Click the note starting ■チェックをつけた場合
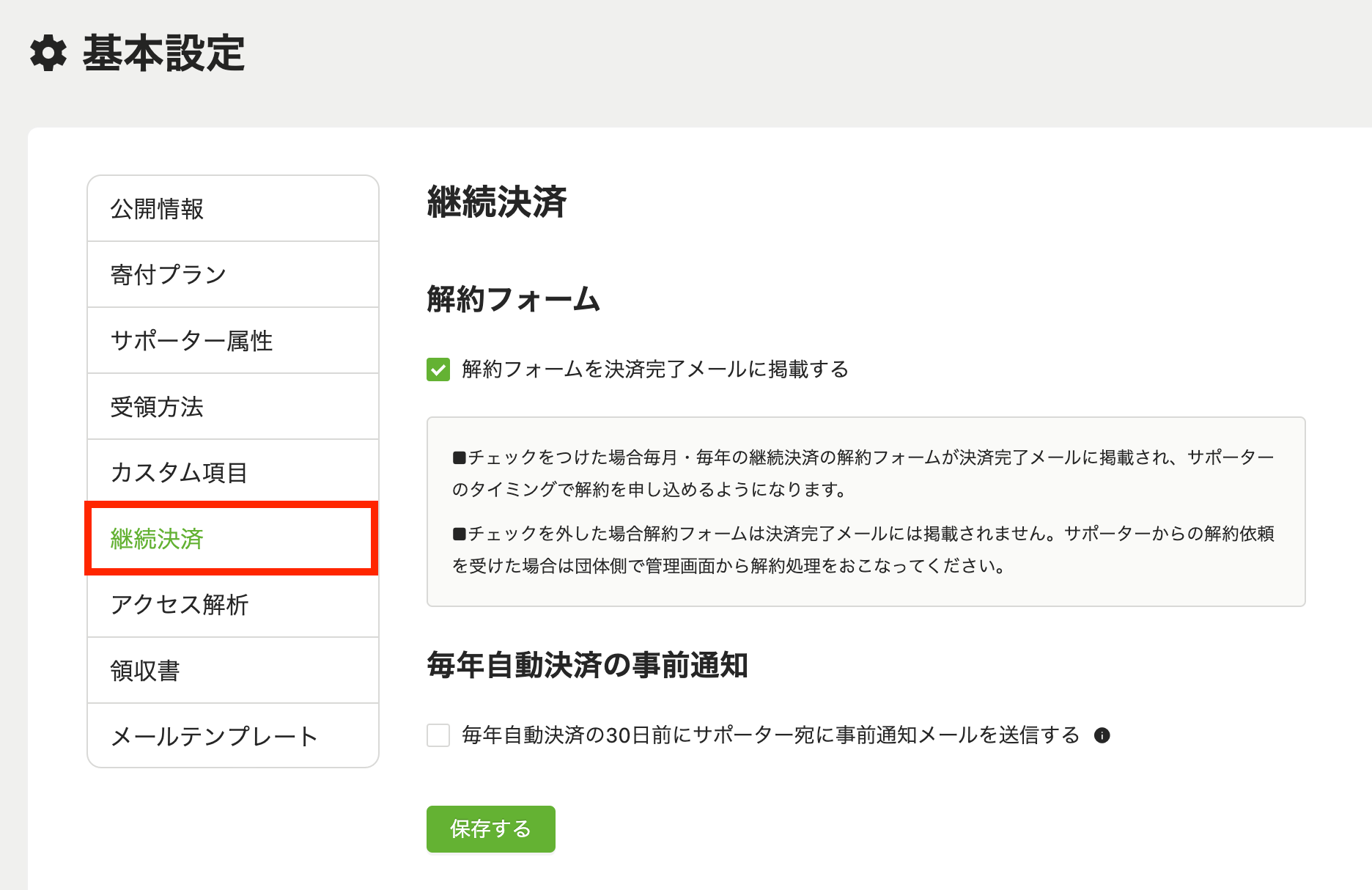Screen dimensions: 1372x890 click(x=863, y=474)
